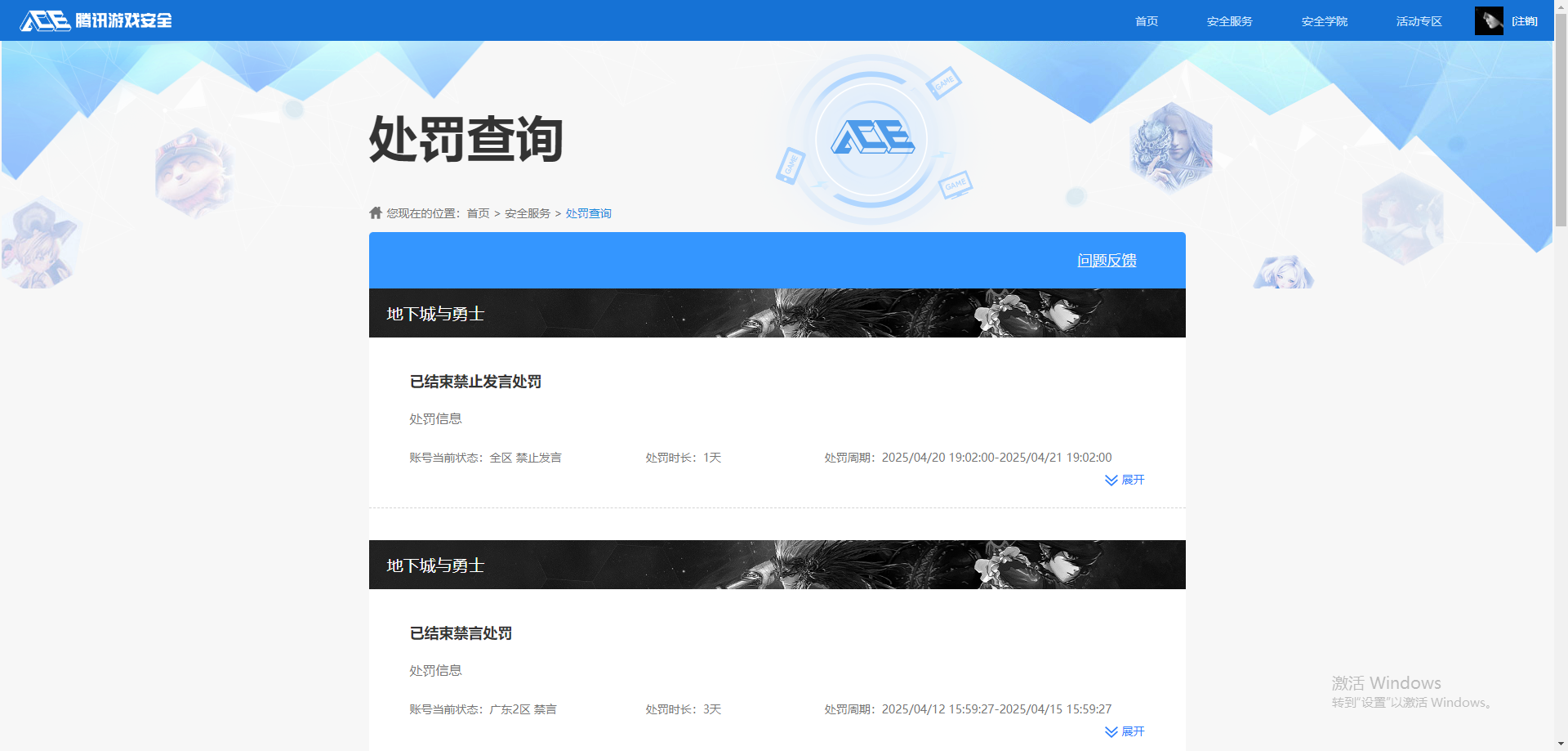Open the 首页 nav menu item
This screenshot has width=1568, height=751.
point(1147,21)
